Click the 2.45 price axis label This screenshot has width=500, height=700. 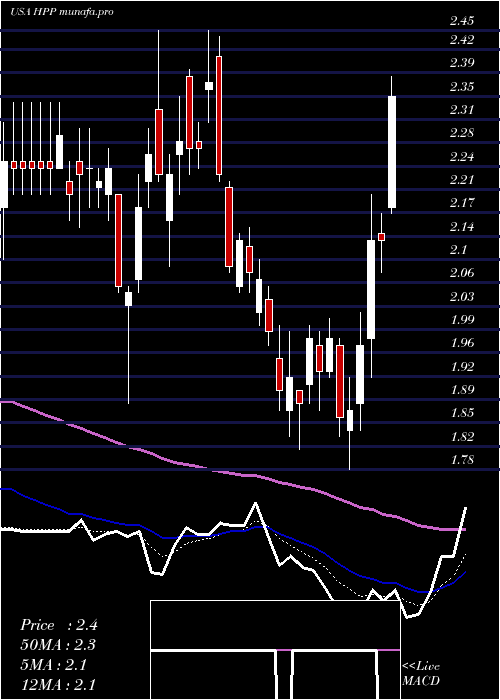(462, 21)
